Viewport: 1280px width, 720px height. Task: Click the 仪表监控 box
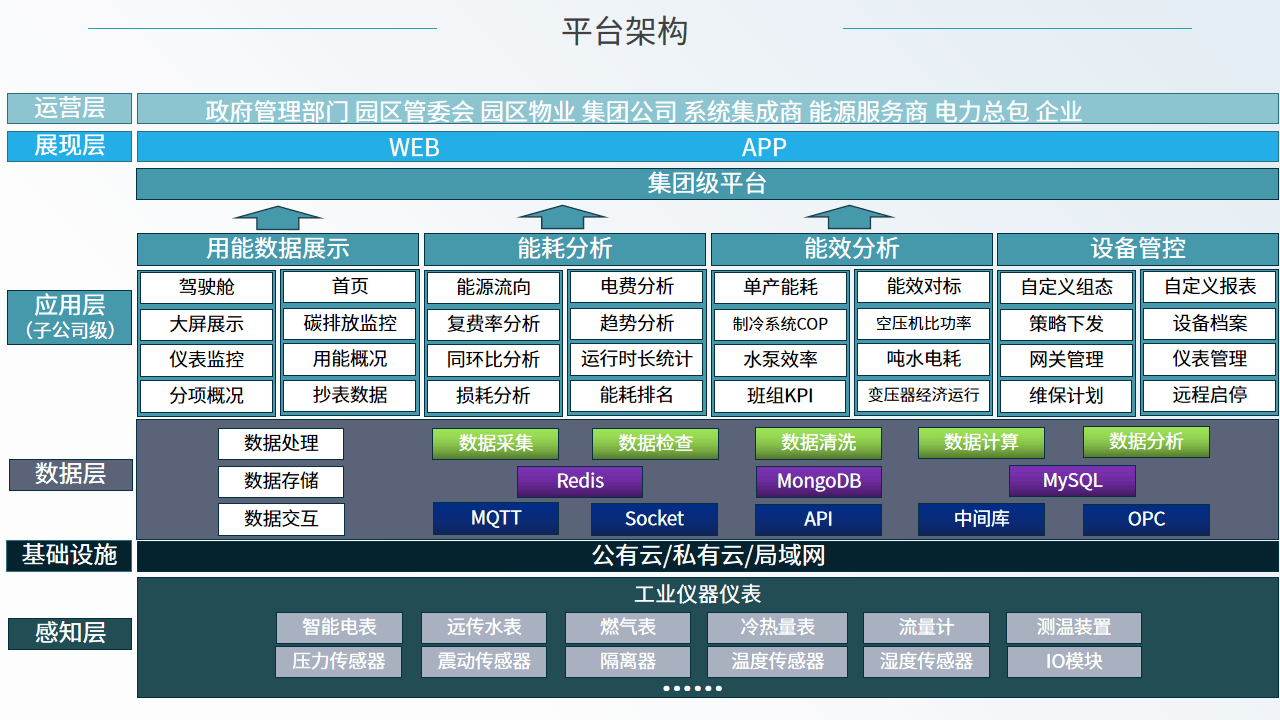207,360
